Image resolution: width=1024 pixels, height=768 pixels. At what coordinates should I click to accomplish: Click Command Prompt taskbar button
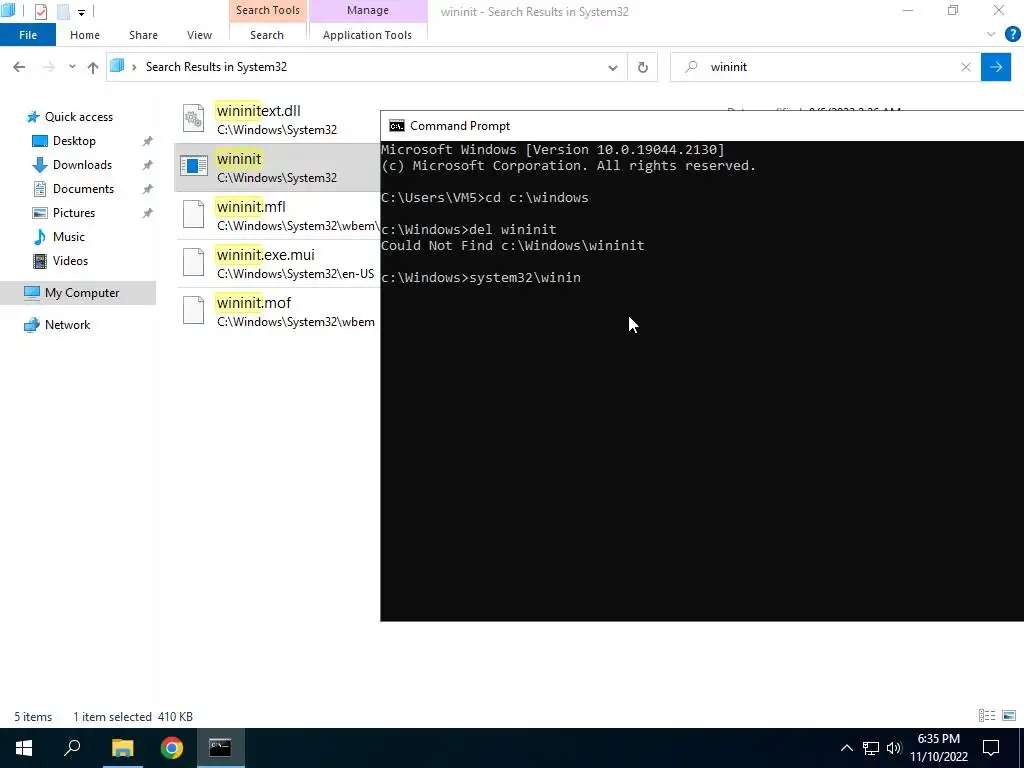[x=220, y=748]
